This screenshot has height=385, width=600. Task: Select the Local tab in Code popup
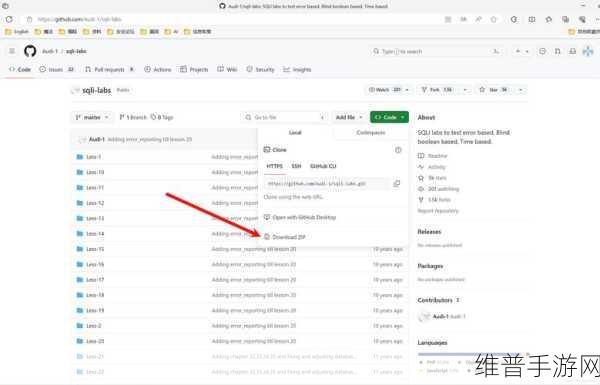[x=295, y=132]
